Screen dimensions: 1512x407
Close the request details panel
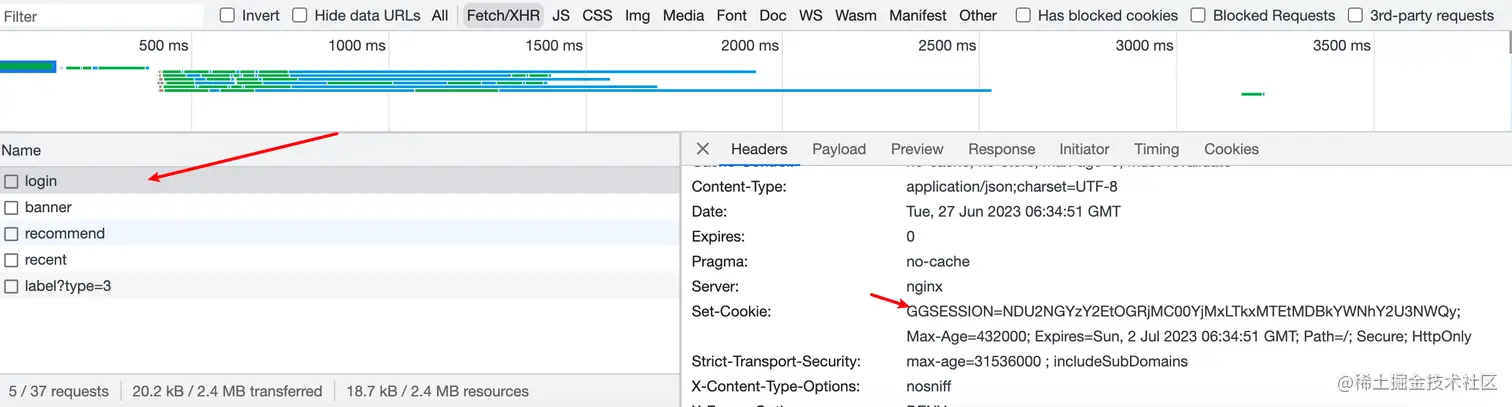pos(703,149)
